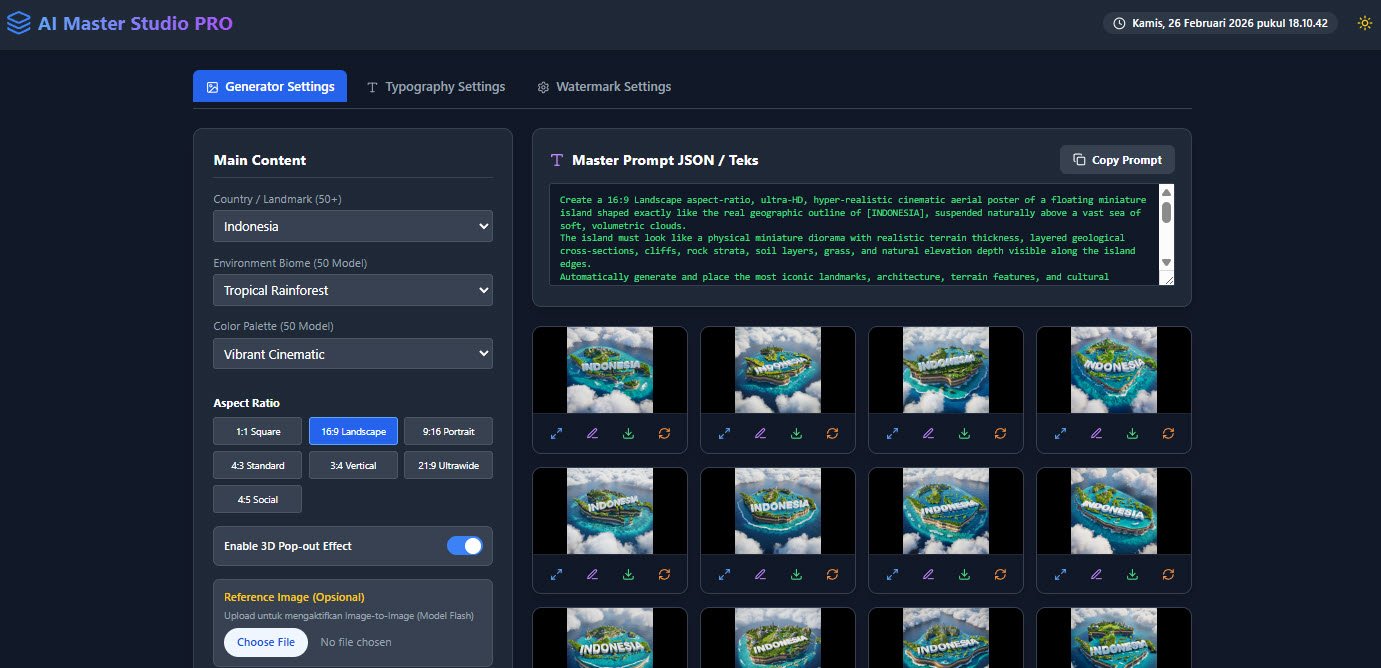Screen dimensions: 1381x668
Task: Regenerate the fourth image in the top row
Action: [x=1168, y=433]
